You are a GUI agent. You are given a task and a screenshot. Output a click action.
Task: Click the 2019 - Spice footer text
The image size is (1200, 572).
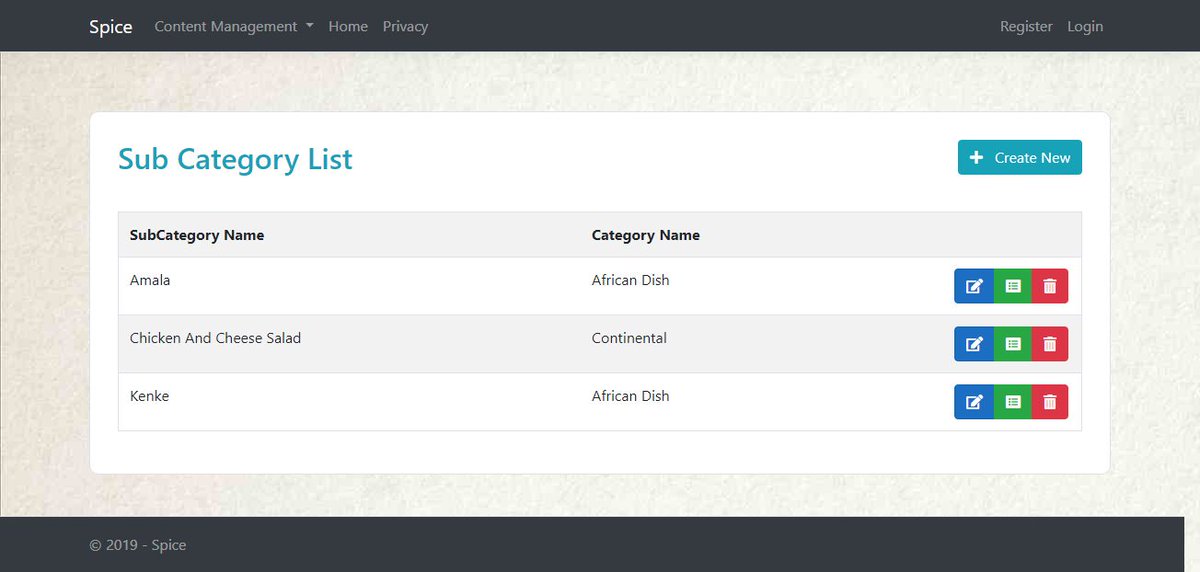click(138, 545)
